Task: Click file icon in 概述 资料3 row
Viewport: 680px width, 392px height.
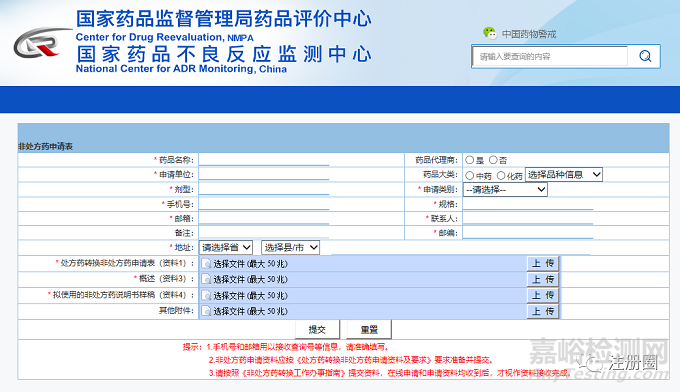Action: 207,279
